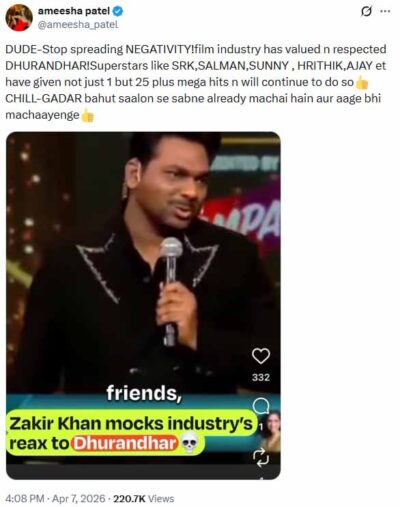Tap the heart like icon on video
Viewport: 400px width, 507px height.
261,356
